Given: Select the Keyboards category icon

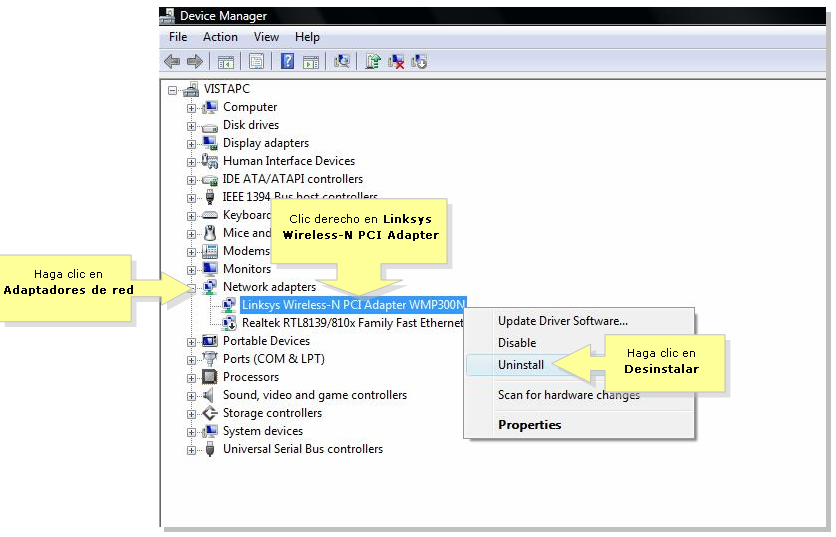Looking at the screenshot, I should pos(210,215).
